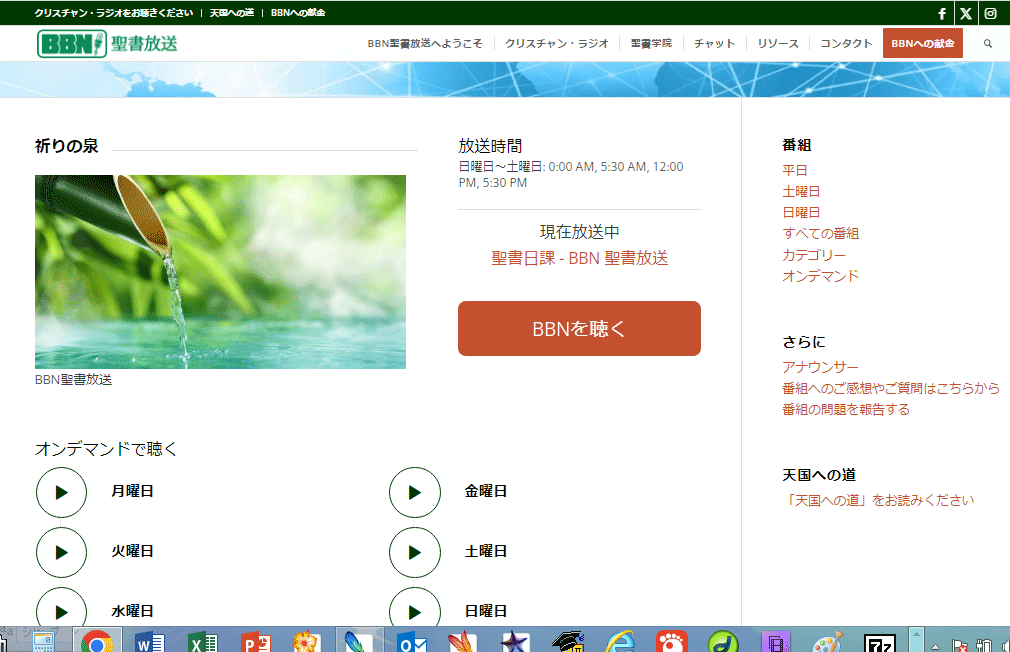Launch Microsoft Word from the taskbar
The image size is (1010, 652).
point(149,642)
